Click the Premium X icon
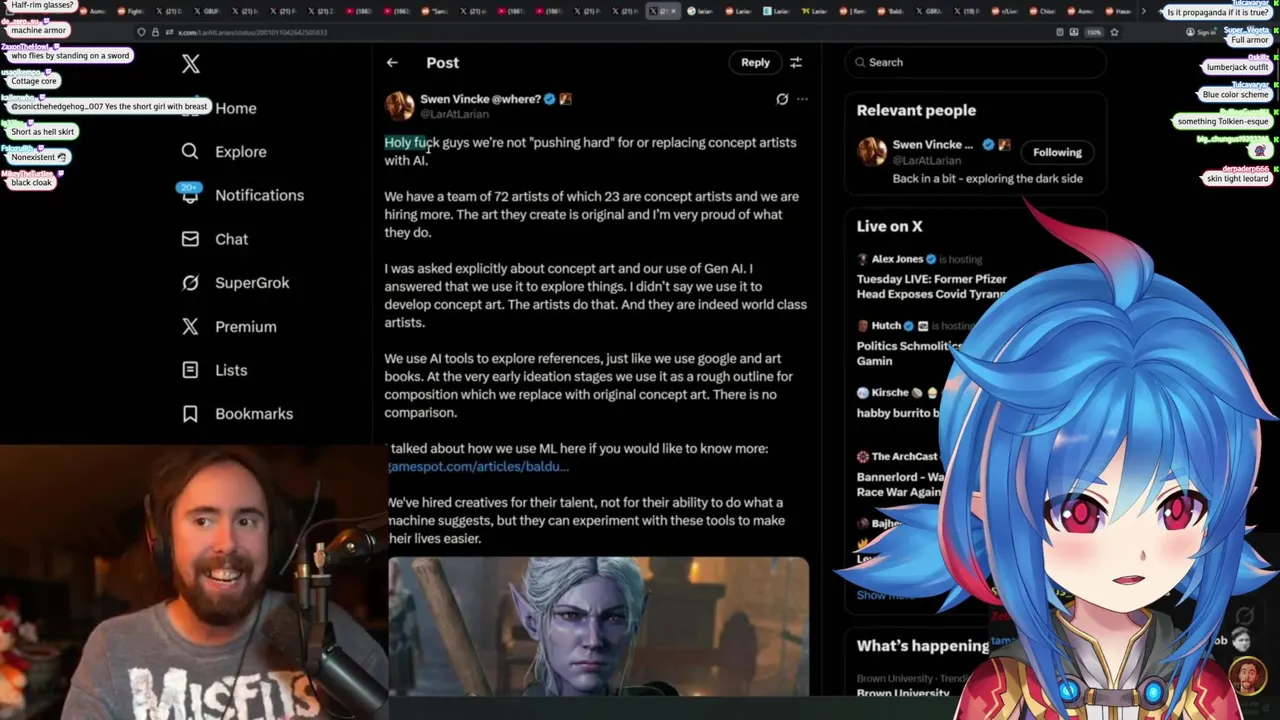This screenshot has width=1280, height=720. pyautogui.click(x=190, y=326)
